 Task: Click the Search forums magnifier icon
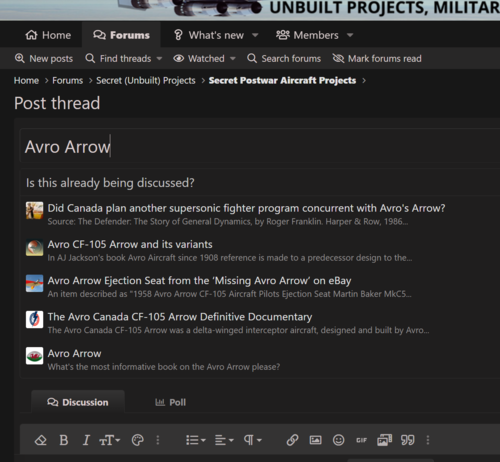pyautogui.click(x=252, y=58)
